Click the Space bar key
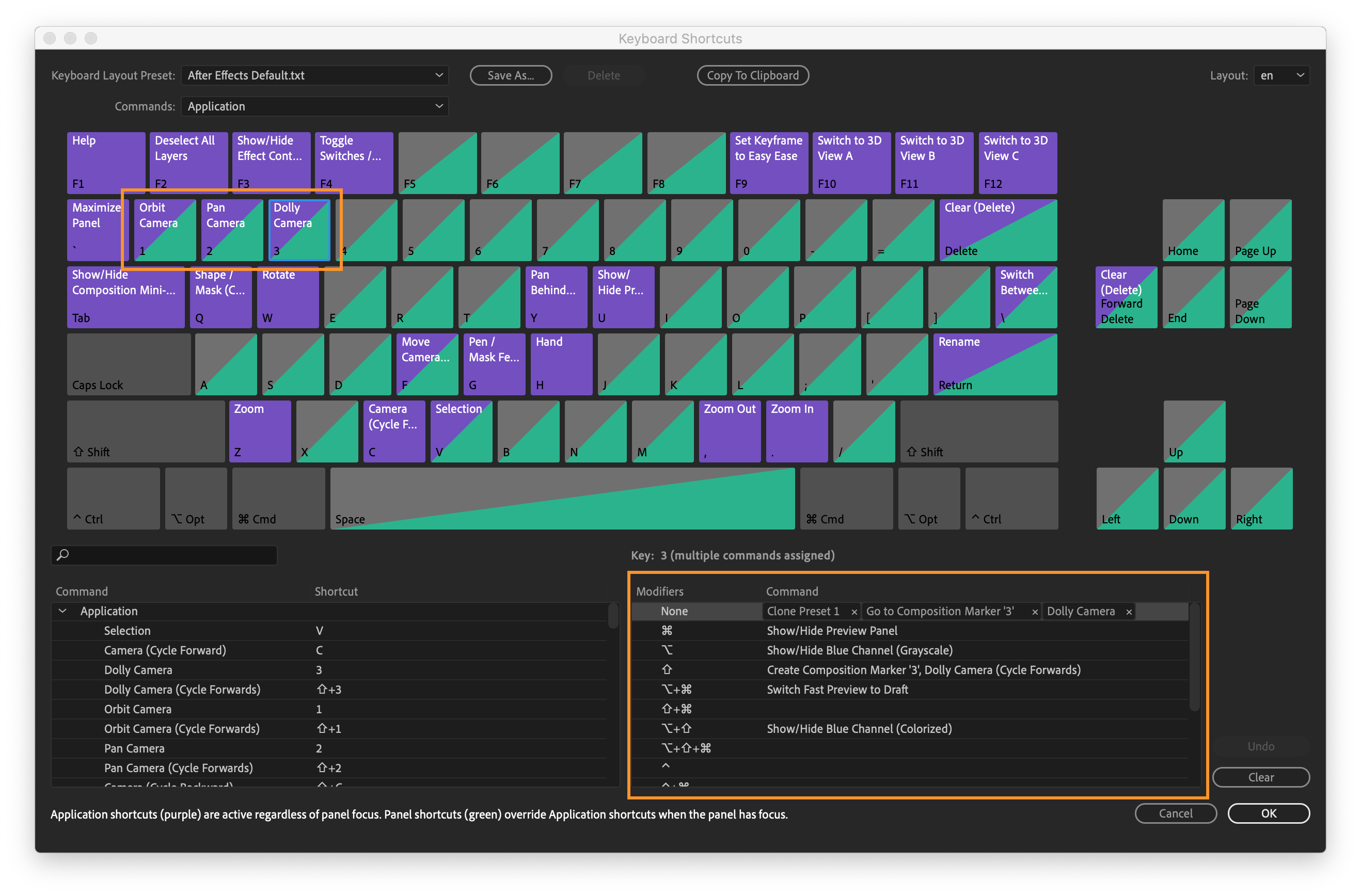 tap(562, 498)
